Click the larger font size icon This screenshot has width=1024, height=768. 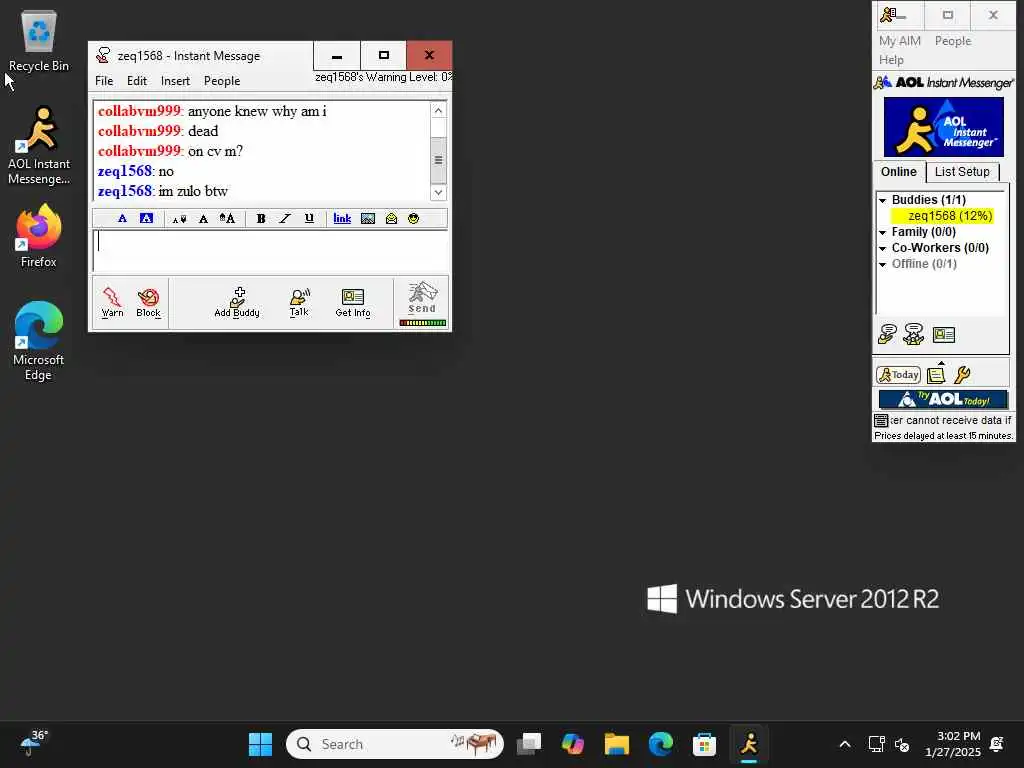pyautogui.click(x=227, y=219)
